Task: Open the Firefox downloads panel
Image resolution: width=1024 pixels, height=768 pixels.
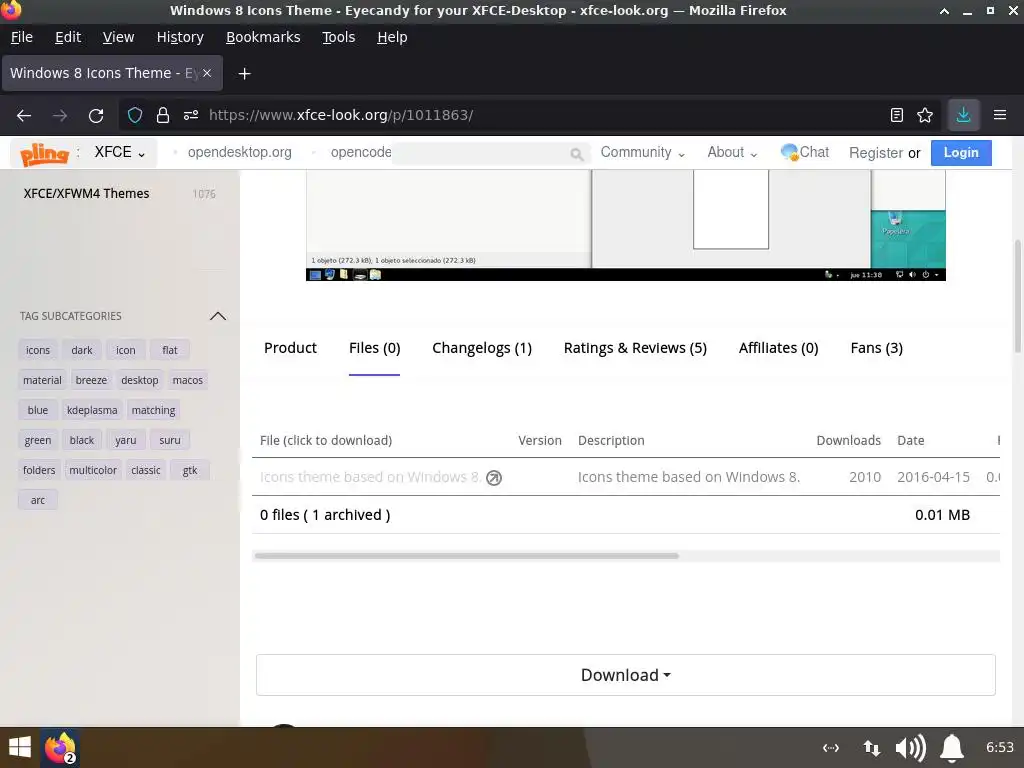Action: point(963,116)
